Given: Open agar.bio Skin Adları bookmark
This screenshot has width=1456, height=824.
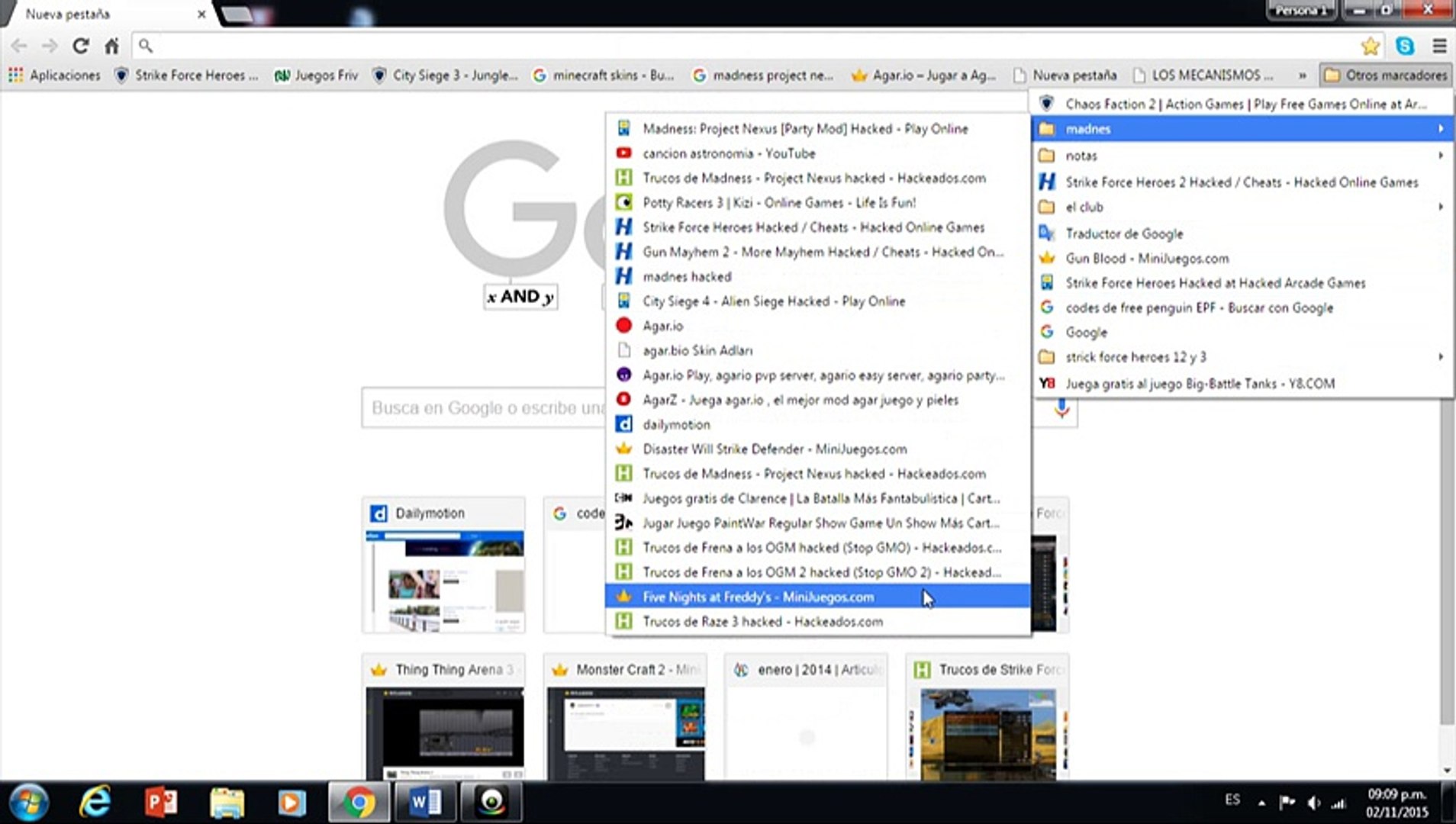Looking at the screenshot, I should [x=817, y=351].
